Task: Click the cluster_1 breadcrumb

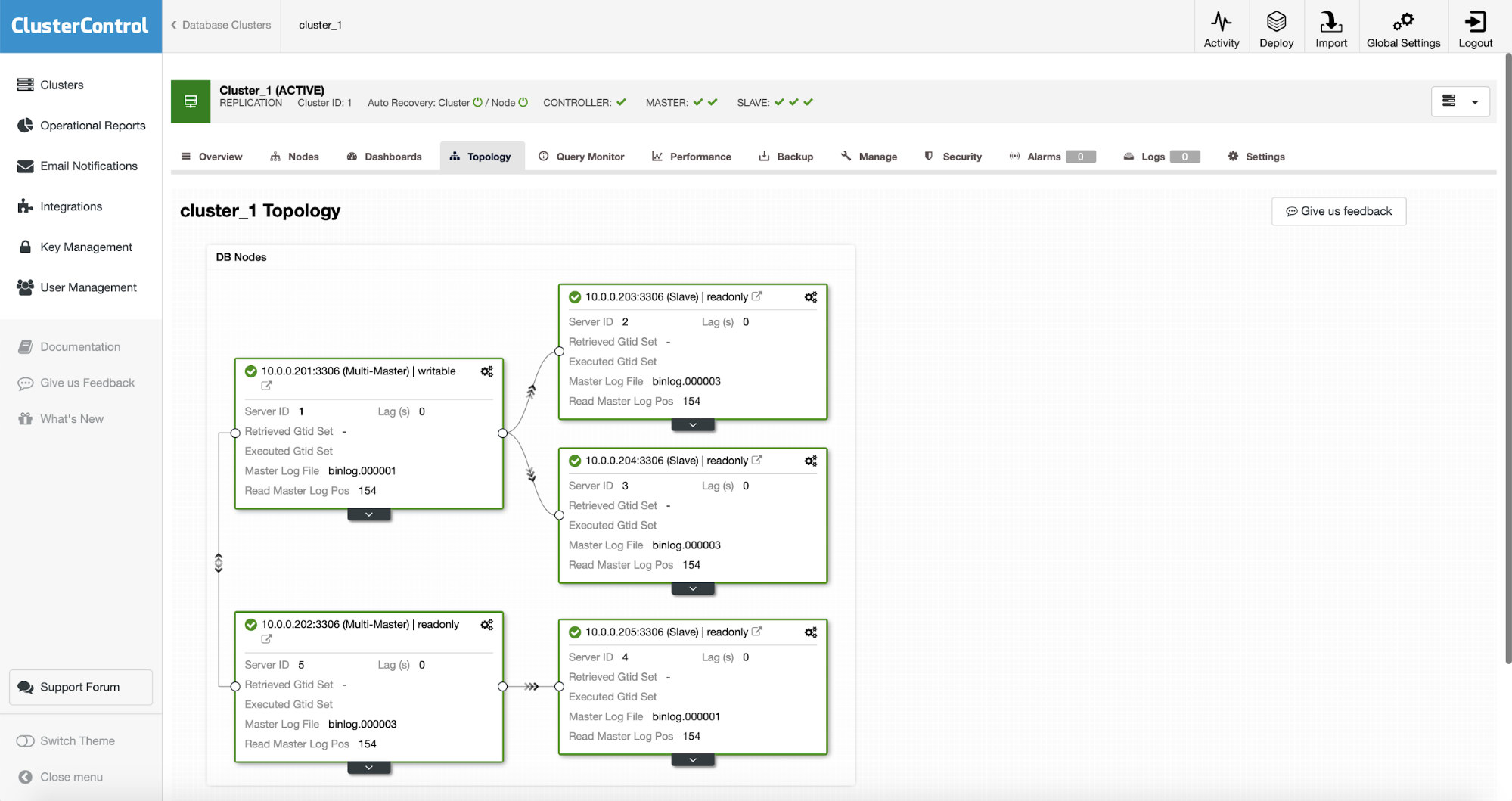Action: tap(320, 25)
